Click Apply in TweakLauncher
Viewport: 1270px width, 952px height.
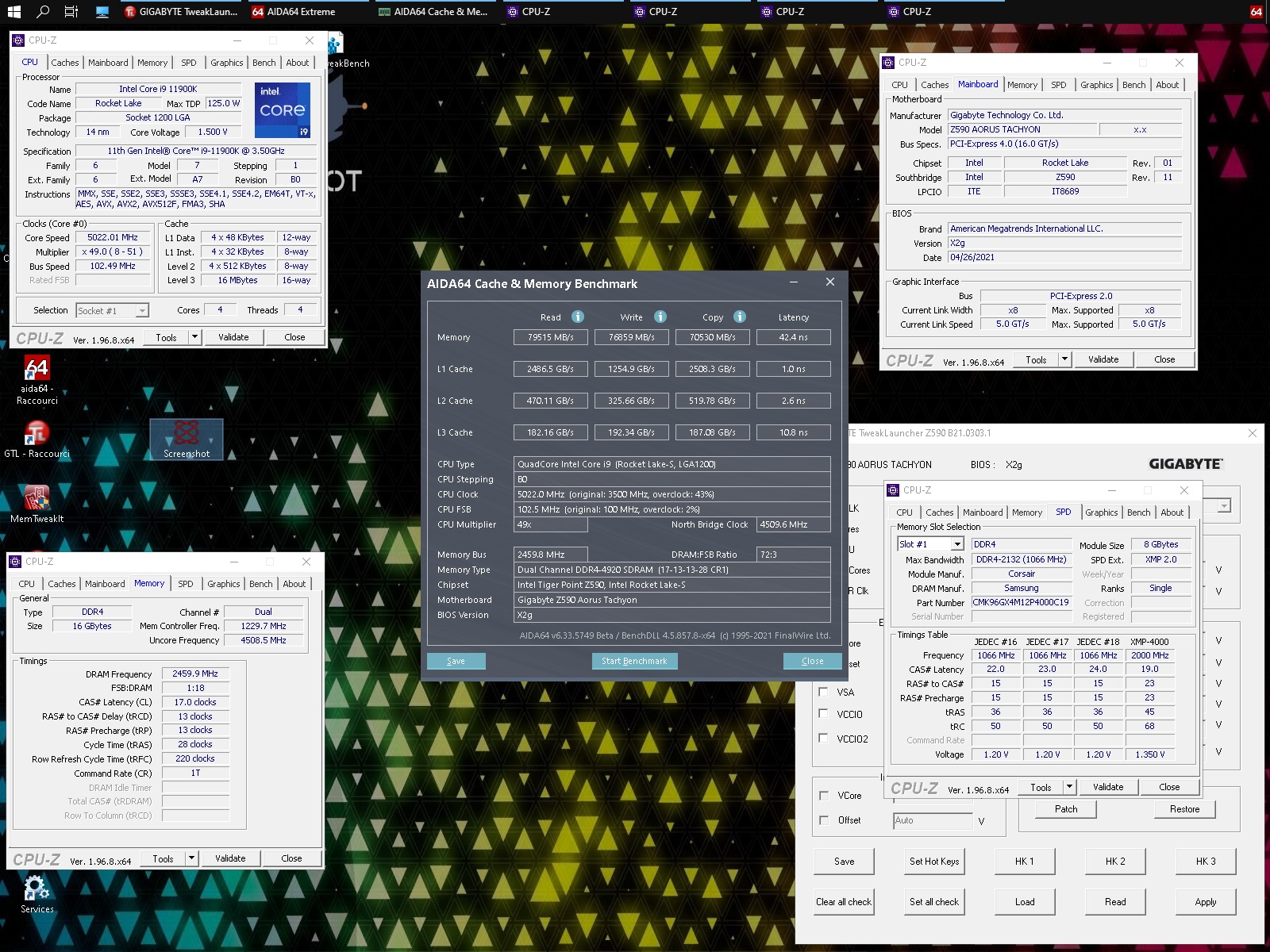[1206, 902]
